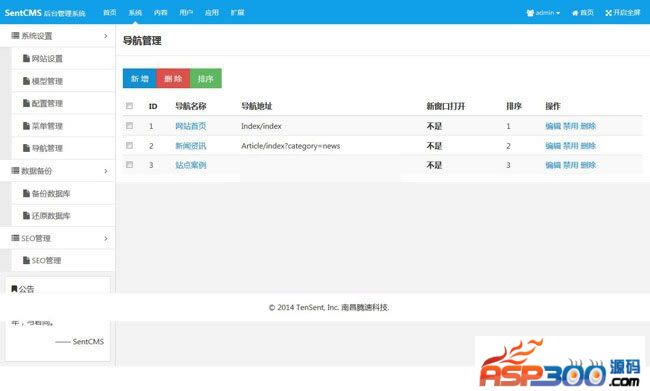Tick the checkbox for the 网站首页 row
650x391 pixels.
pos(129,126)
